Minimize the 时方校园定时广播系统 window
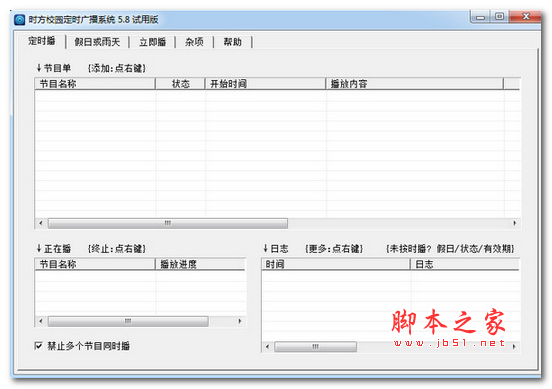This screenshot has height=389, width=552. 481,17
